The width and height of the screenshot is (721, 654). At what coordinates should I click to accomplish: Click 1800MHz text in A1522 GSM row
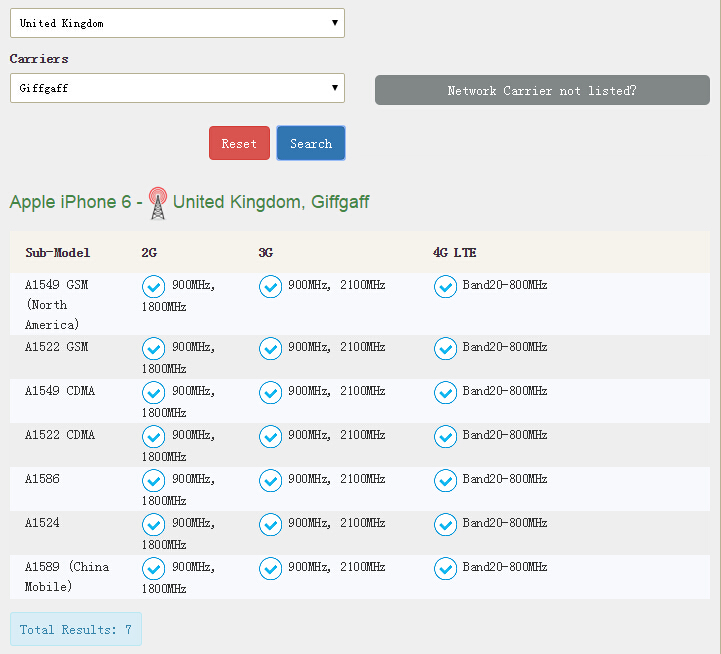164,368
